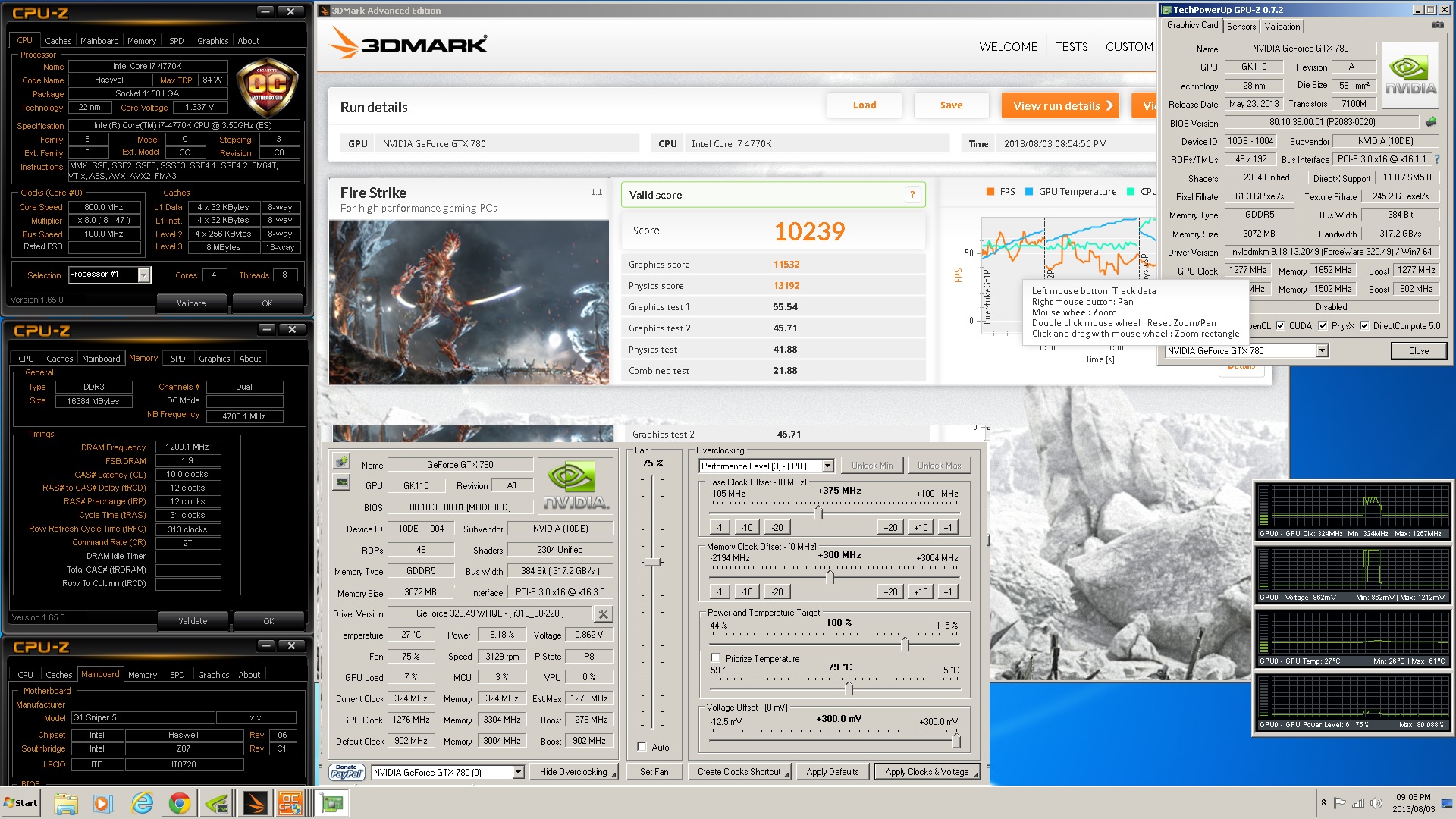The width and height of the screenshot is (1456, 819).
Task: Click the network tray icon
Action: coord(1358,803)
